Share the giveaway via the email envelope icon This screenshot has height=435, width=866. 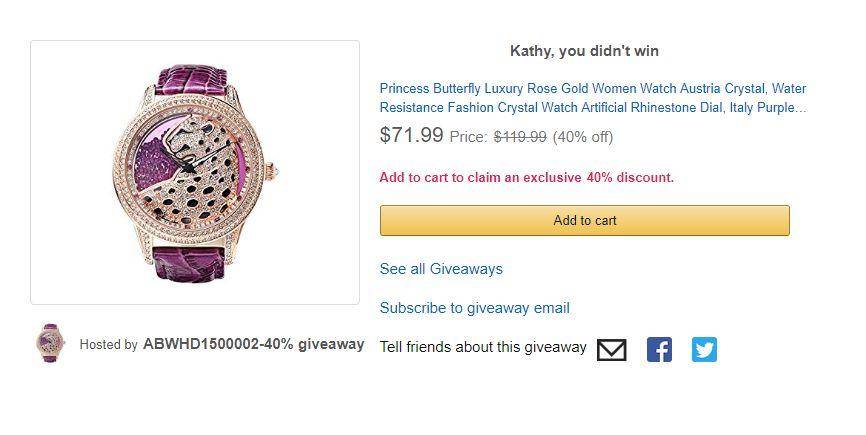[611, 350]
